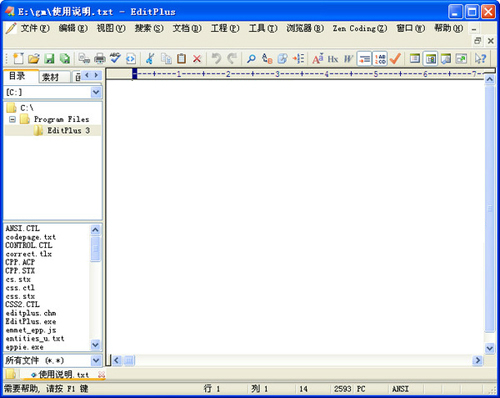Open a file with the folder icon
This screenshot has width=500, height=398.
click(x=33, y=59)
